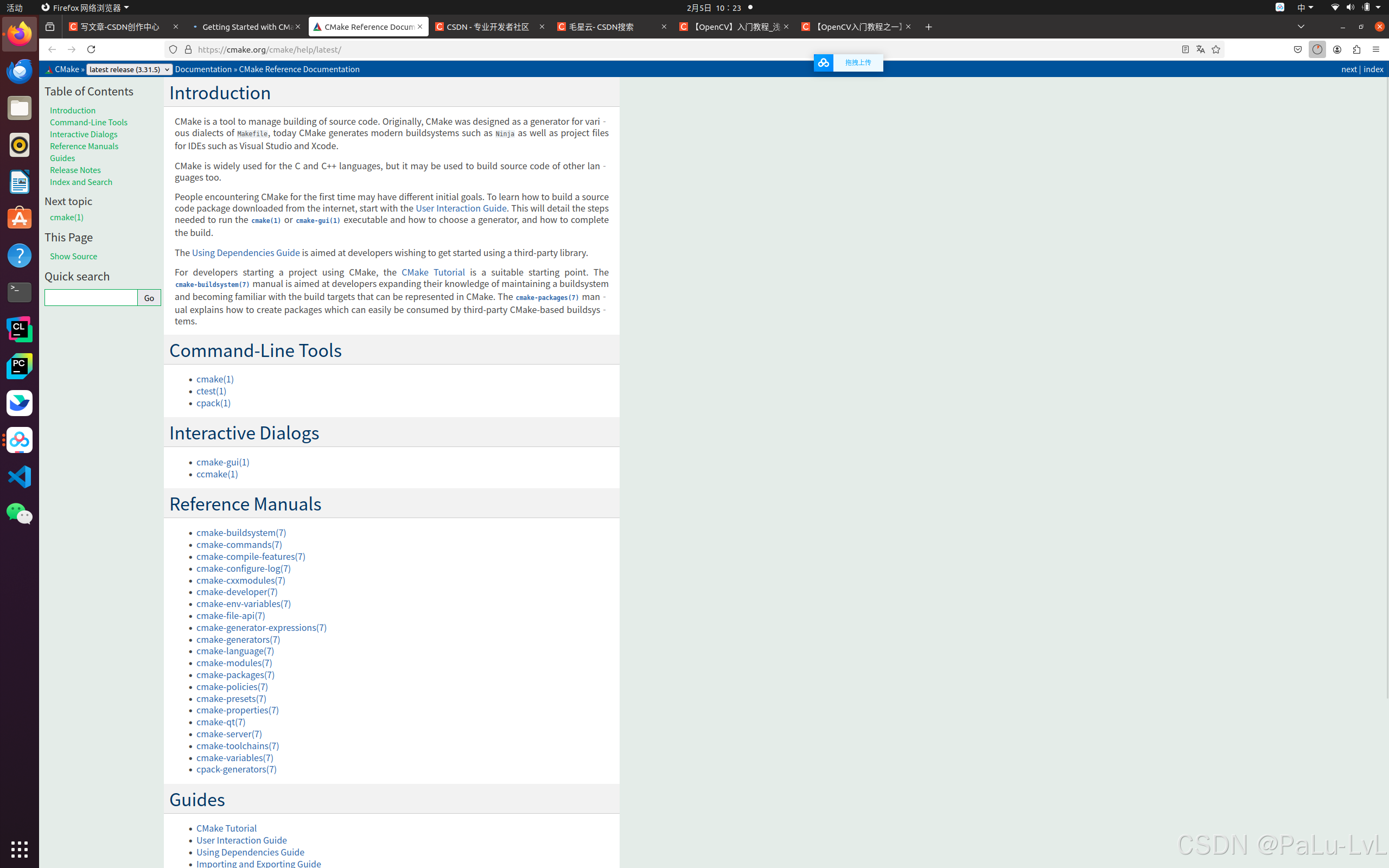The width and height of the screenshot is (1389, 868).
Task: Open Firefox account profile icon
Action: [1337, 49]
